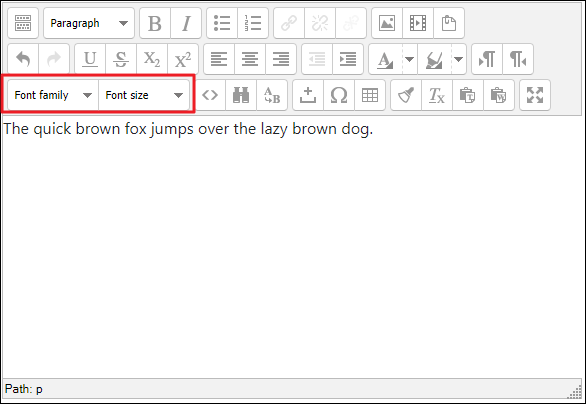The height and width of the screenshot is (404, 586).
Task: Click the insert link icon
Action: [289, 23]
